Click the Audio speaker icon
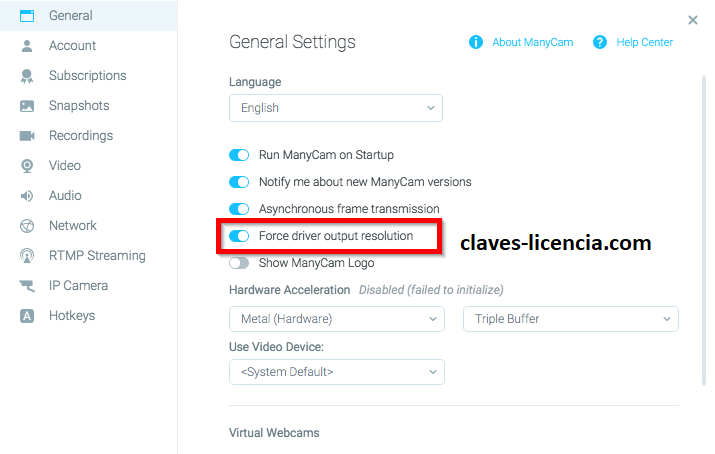Viewport: 715px width, 454px height. click(x=27, y=196)
